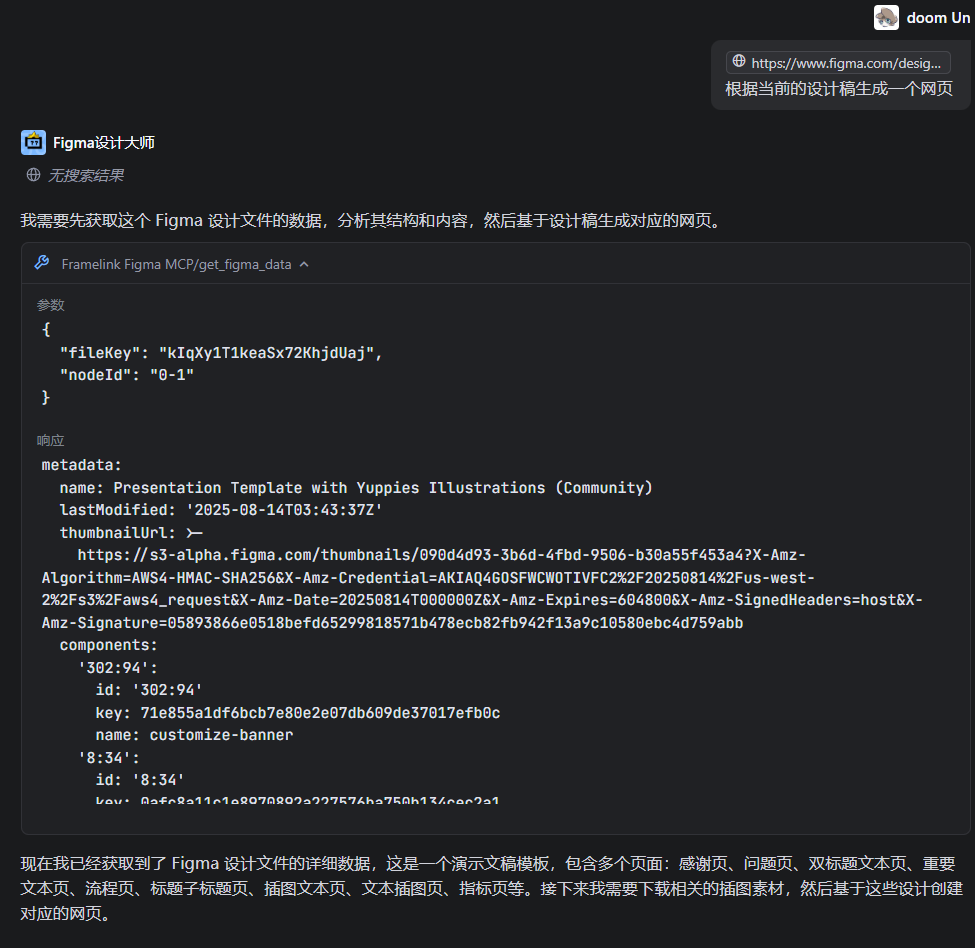This screenshot has height=948, width=975.
Task: Click the fileKey value kIqXy1T1keaSx72KhjdUaj
Action: (x=266, y=353)
